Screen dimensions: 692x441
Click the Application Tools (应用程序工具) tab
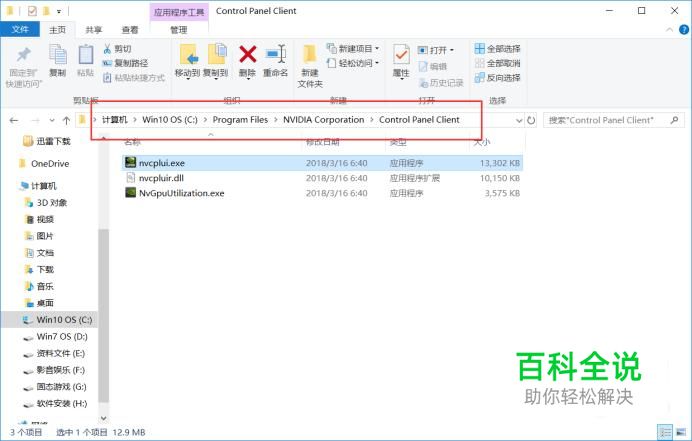coord(179,12)
